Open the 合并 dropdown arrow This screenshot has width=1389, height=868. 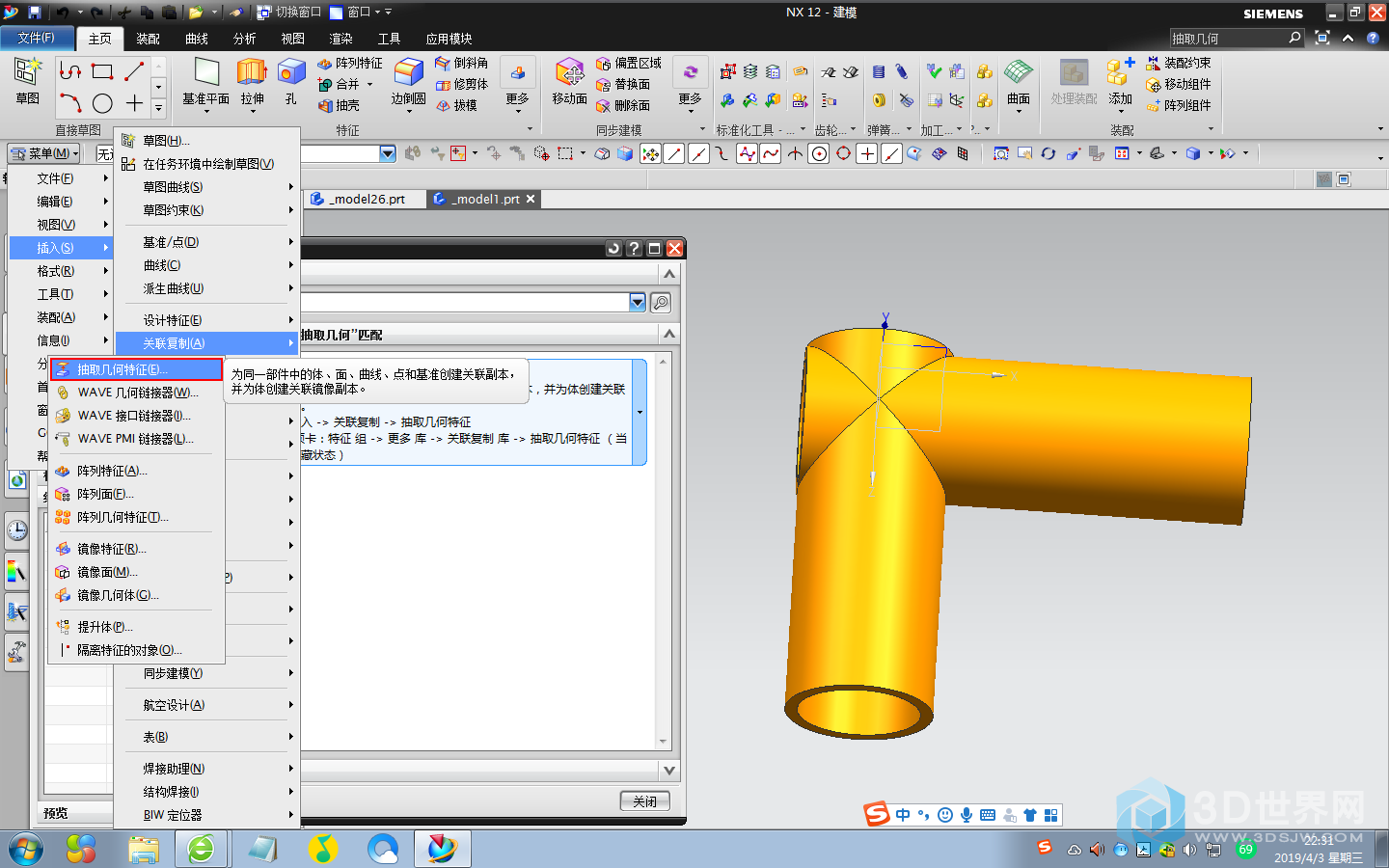[x=369, y=84]
